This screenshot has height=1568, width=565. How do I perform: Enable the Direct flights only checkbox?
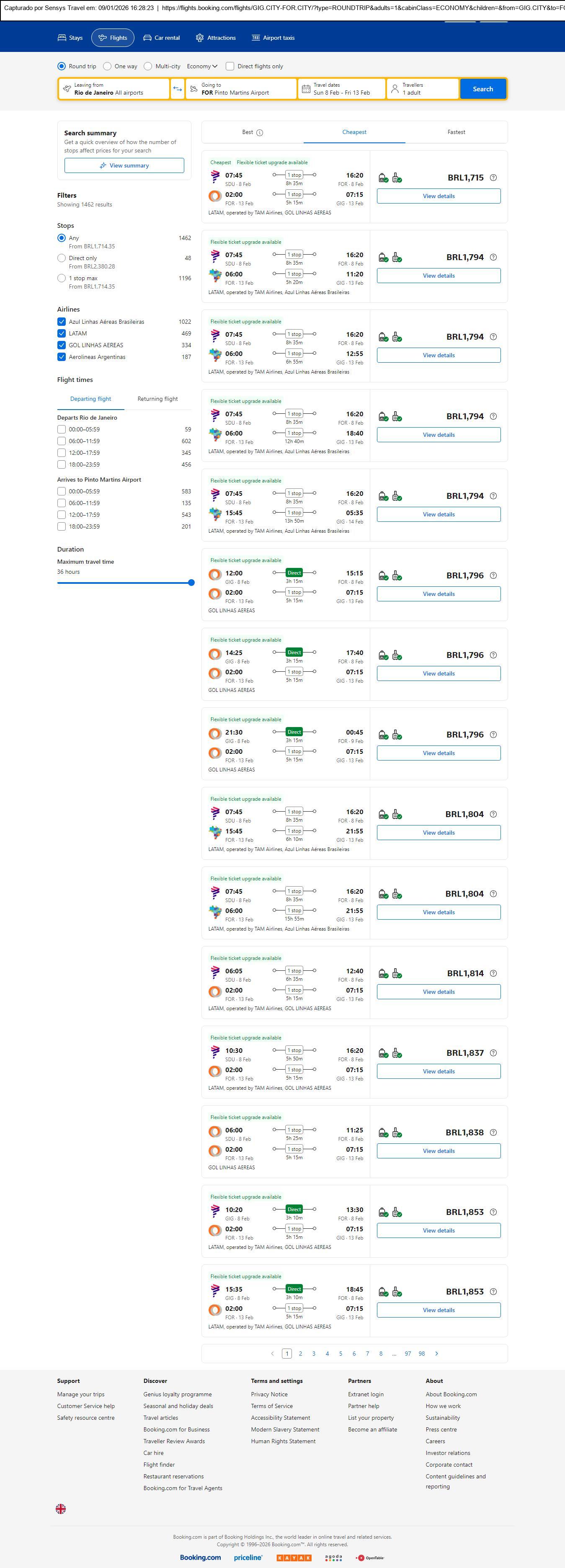coord(230,66)
